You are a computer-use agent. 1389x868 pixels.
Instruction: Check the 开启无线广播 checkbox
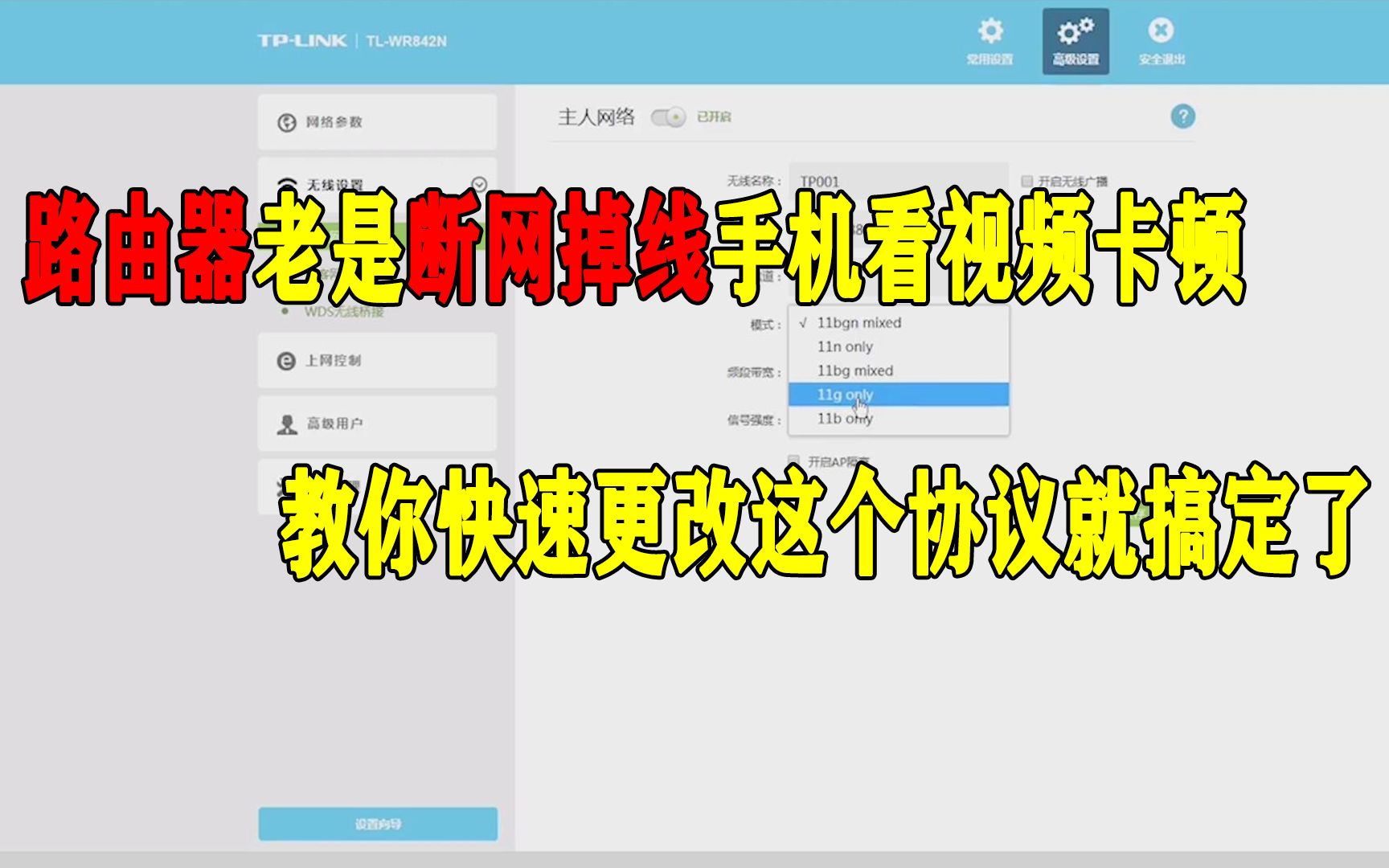tap(1026, 181)
